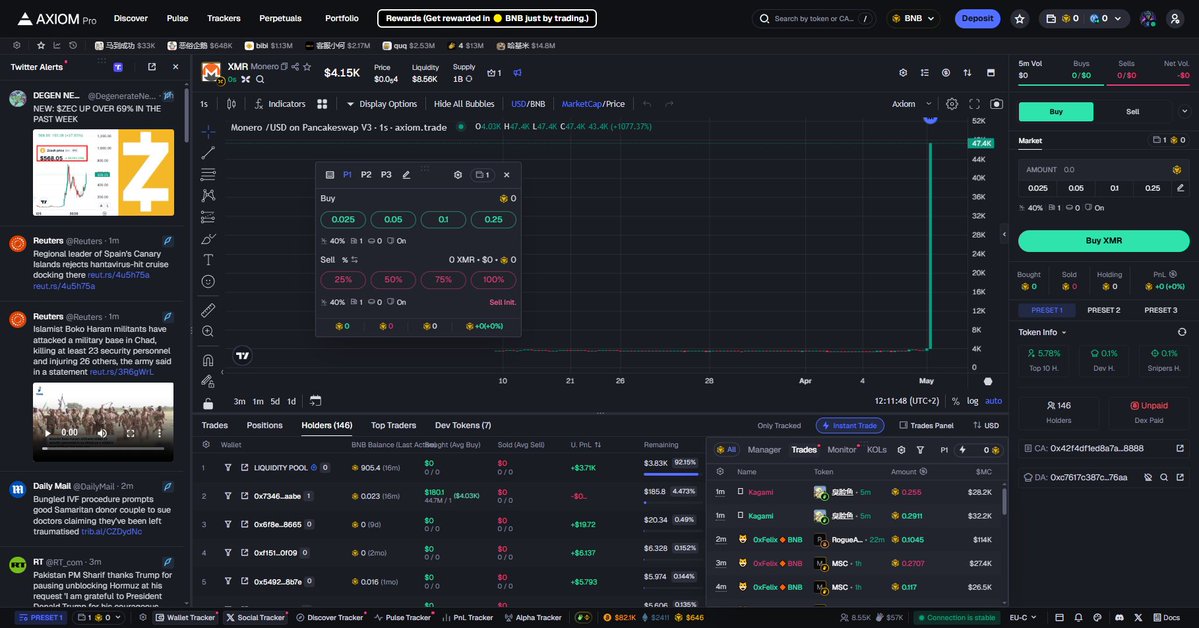Viewport: 1199px width, 628px height.
Task: Open the emoji sticker tool
Action: (x=208, y=281)
